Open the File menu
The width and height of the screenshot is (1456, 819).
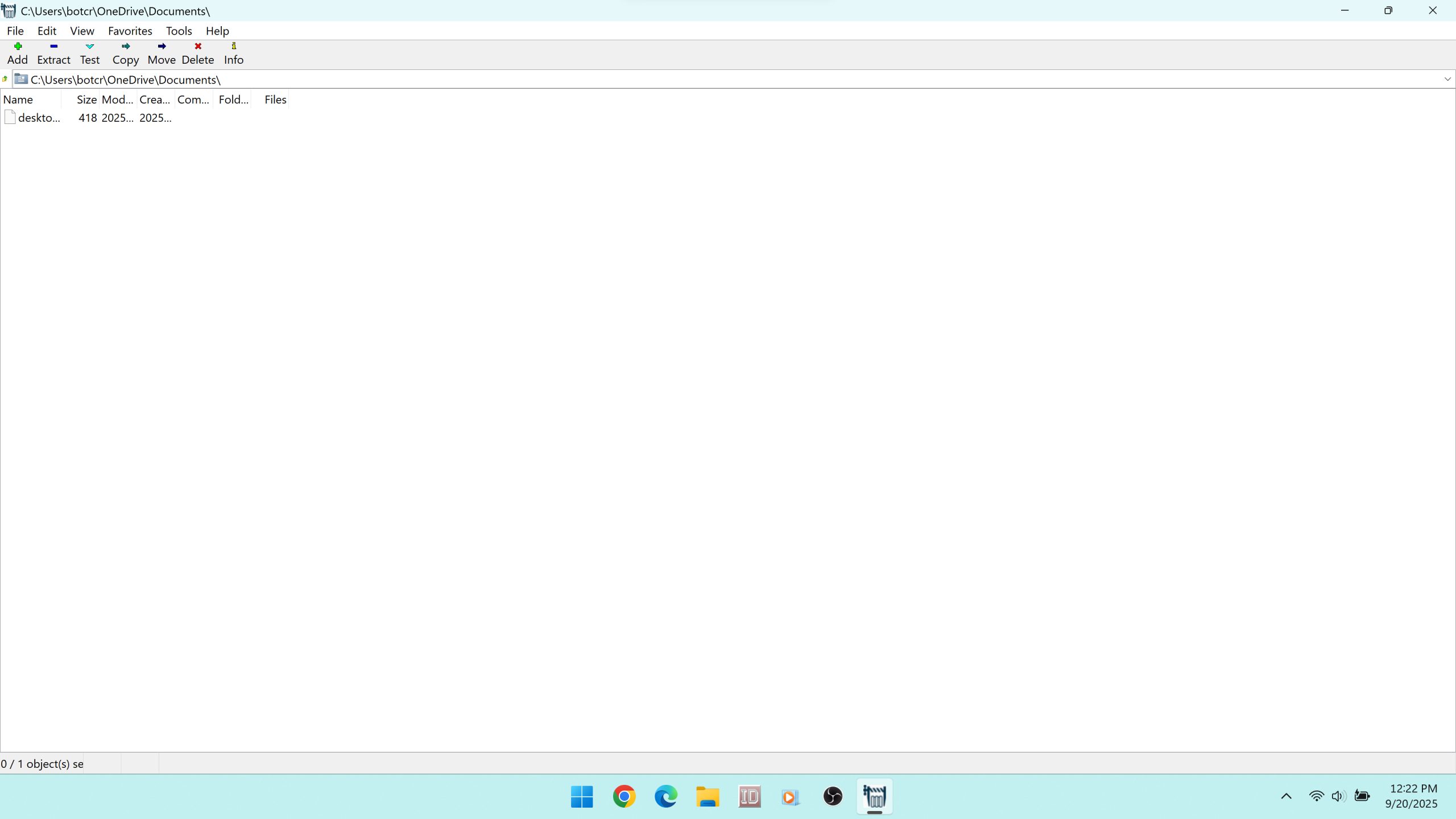tap(15, 31)
